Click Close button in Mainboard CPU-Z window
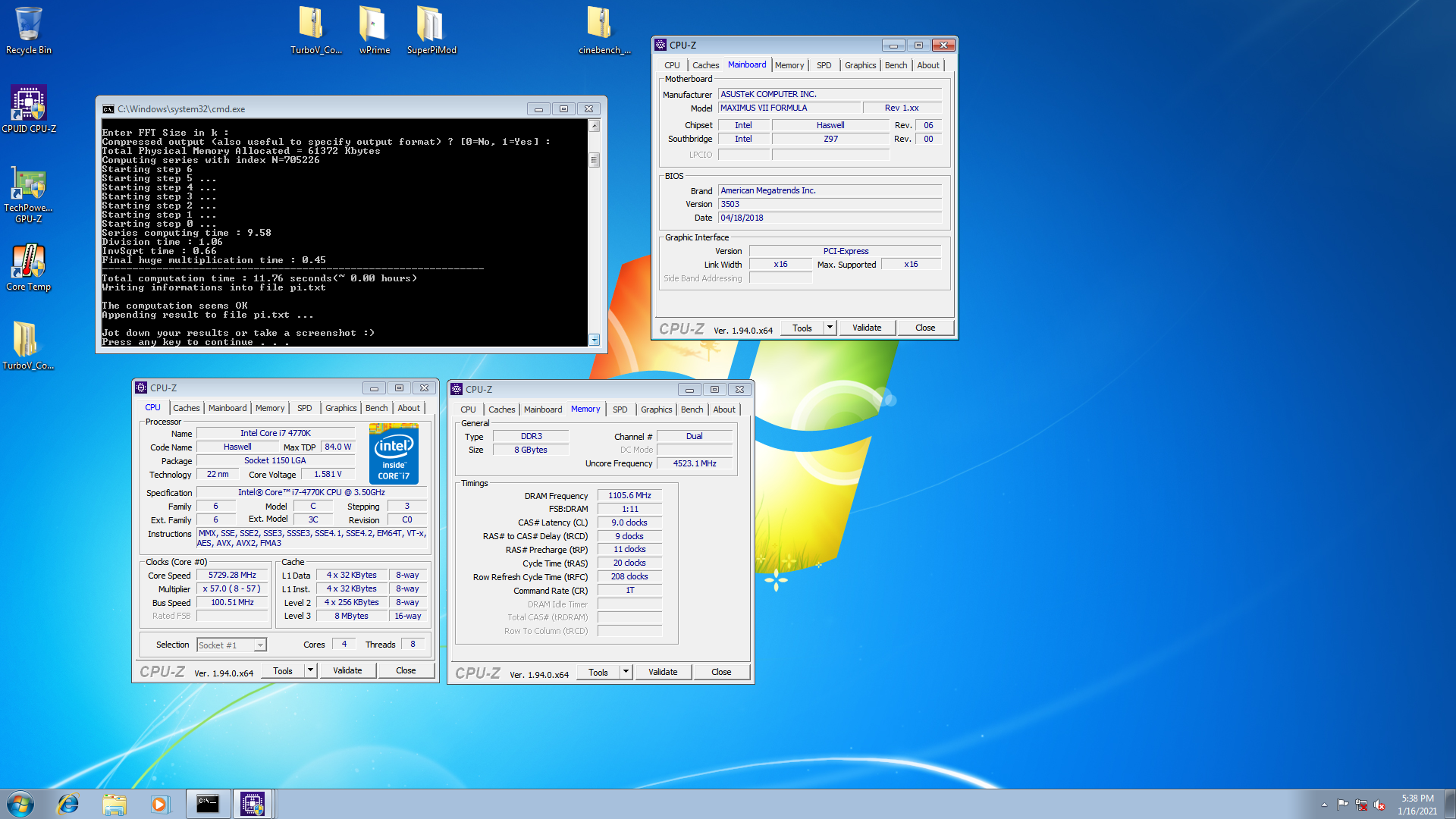The height and width of the screenshot is (819, 1456). tap(925, 328)
